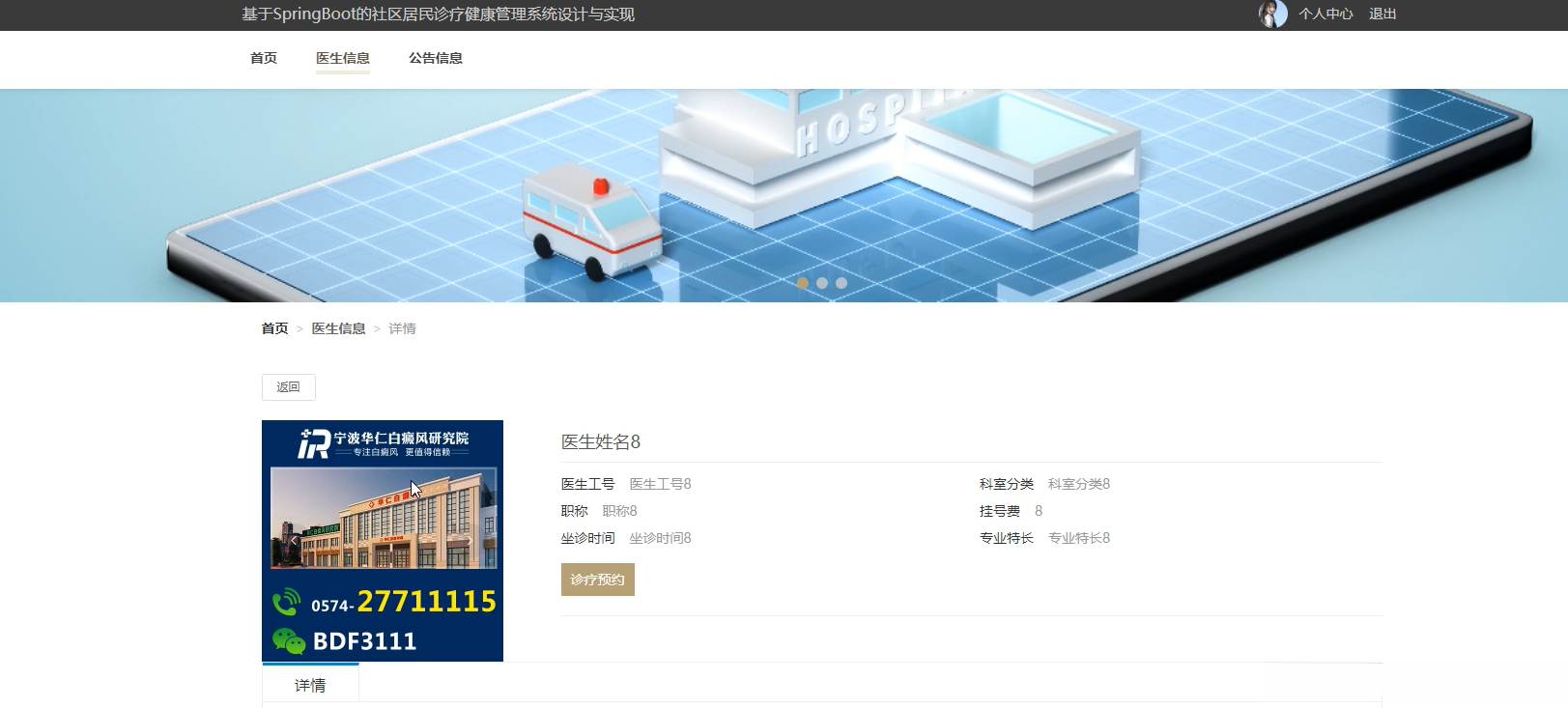Click the 坐诊时间8 value
This screenshot has width=1568, height=708.
tap(661, 538)
